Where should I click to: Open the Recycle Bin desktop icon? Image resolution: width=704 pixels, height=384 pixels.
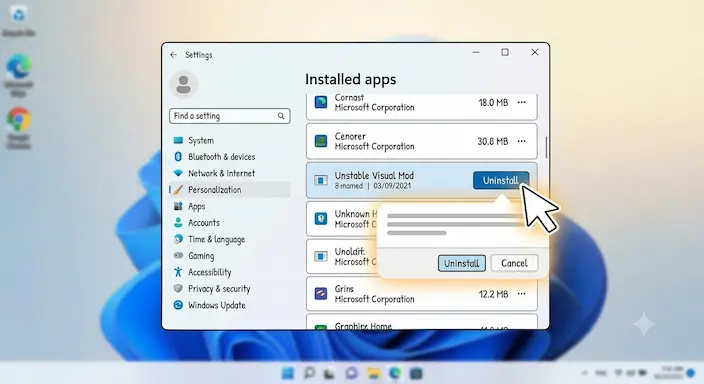pyautogui.click(x=18, y=21)
